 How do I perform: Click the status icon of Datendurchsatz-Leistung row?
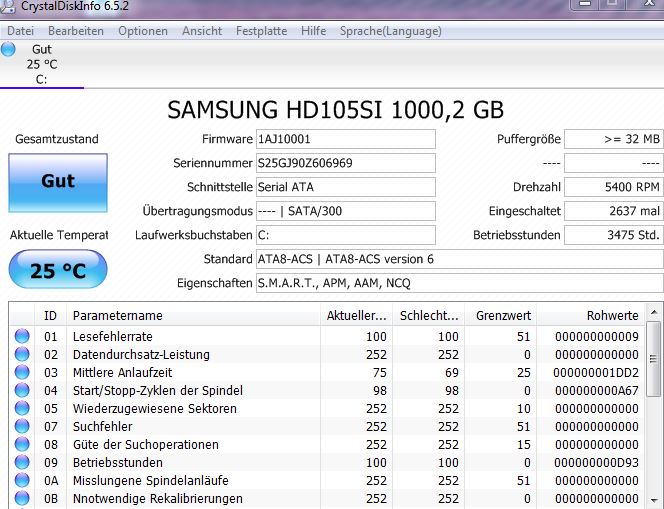tap(22, 354)
